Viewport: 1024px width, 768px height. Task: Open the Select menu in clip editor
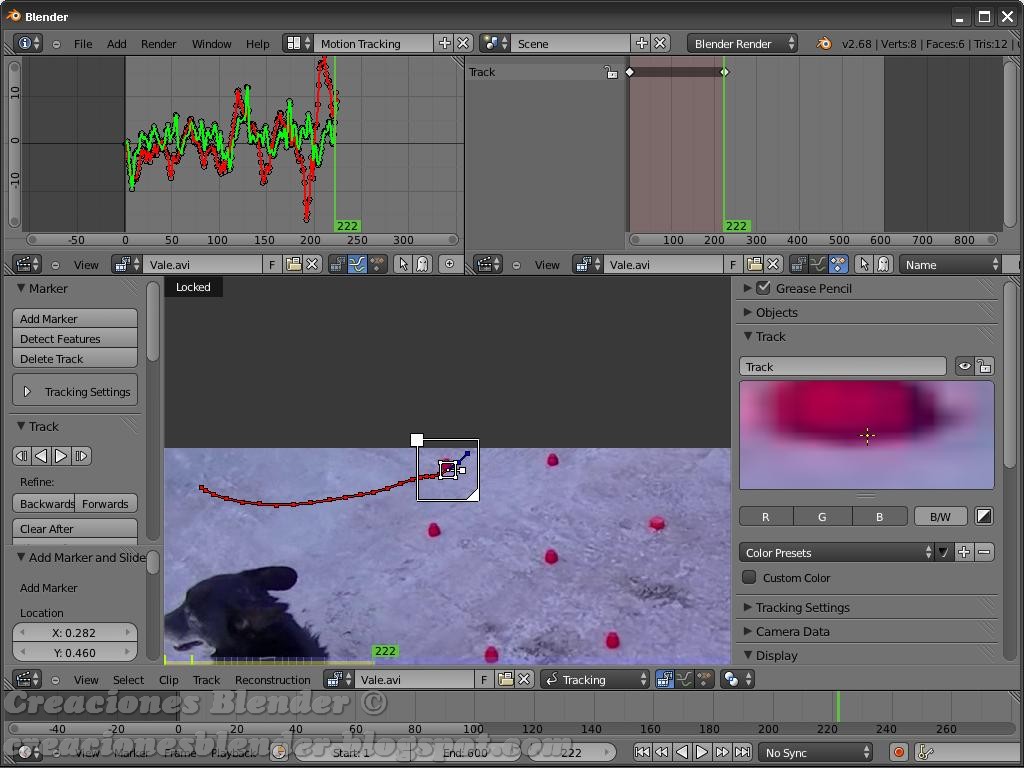coord(128,679)
